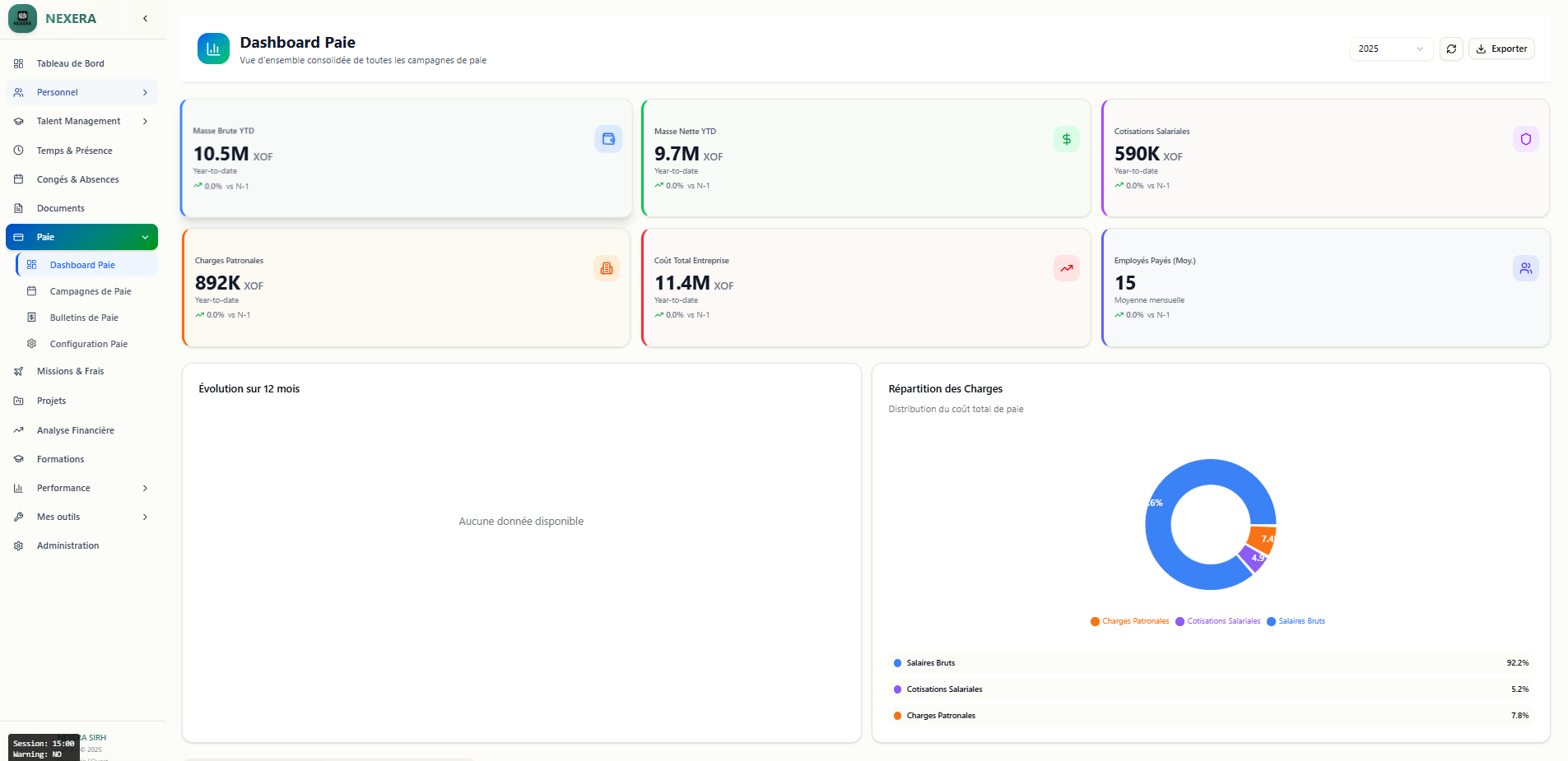Toggle Cotisations Salariales series in chart legend

(x=1217, y=621)
